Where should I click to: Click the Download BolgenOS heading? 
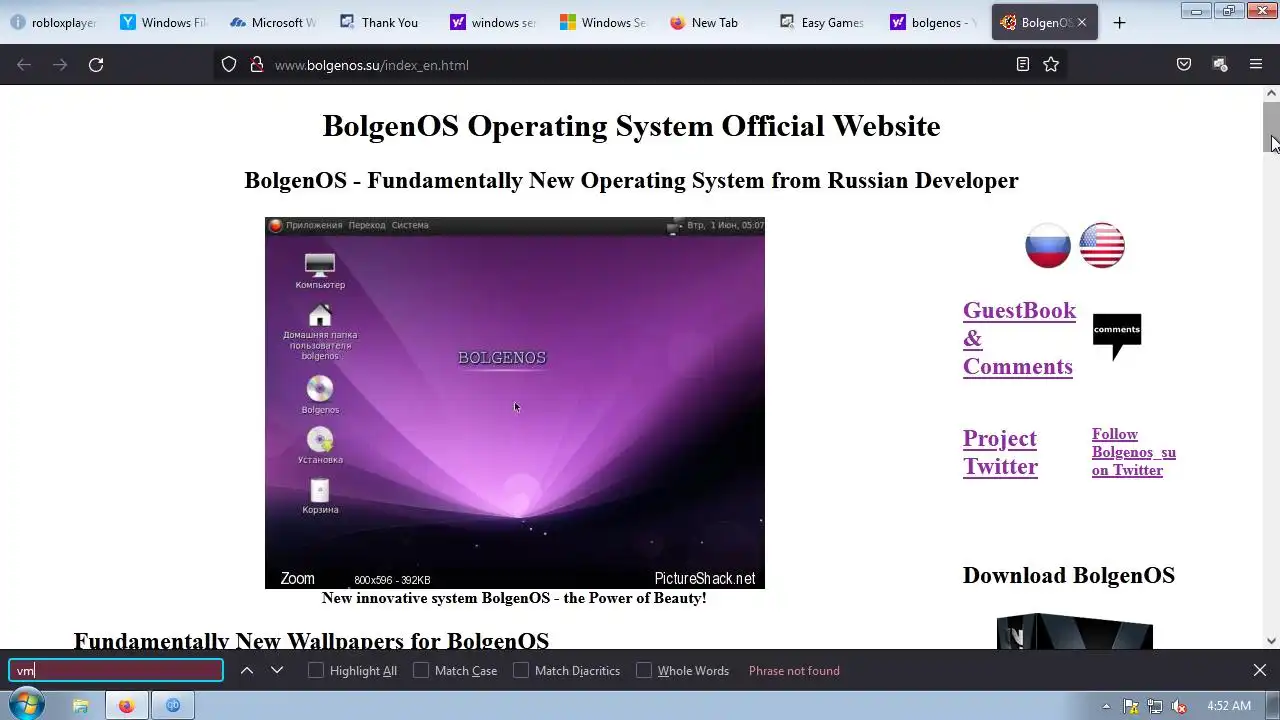(1069, 575)
